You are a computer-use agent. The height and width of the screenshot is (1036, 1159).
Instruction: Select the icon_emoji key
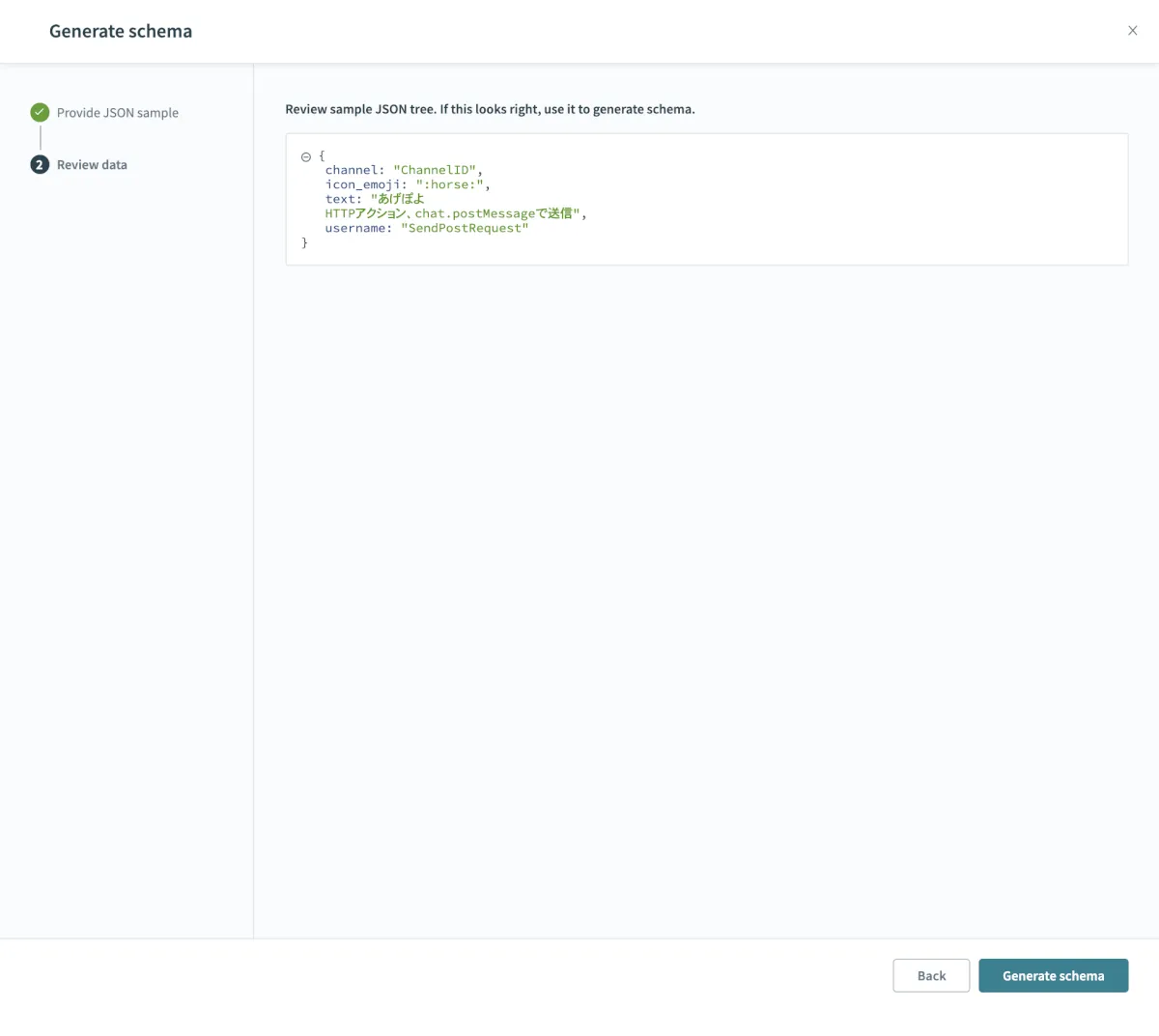[x=362, y=184]
